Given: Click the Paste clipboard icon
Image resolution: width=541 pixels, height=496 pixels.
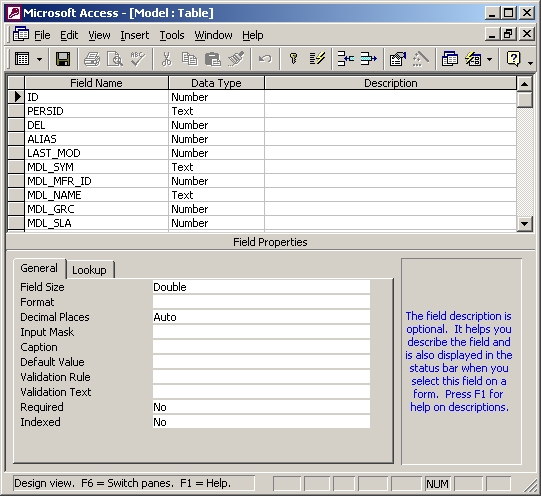Looking at the screenshot, I should (213, 59).
